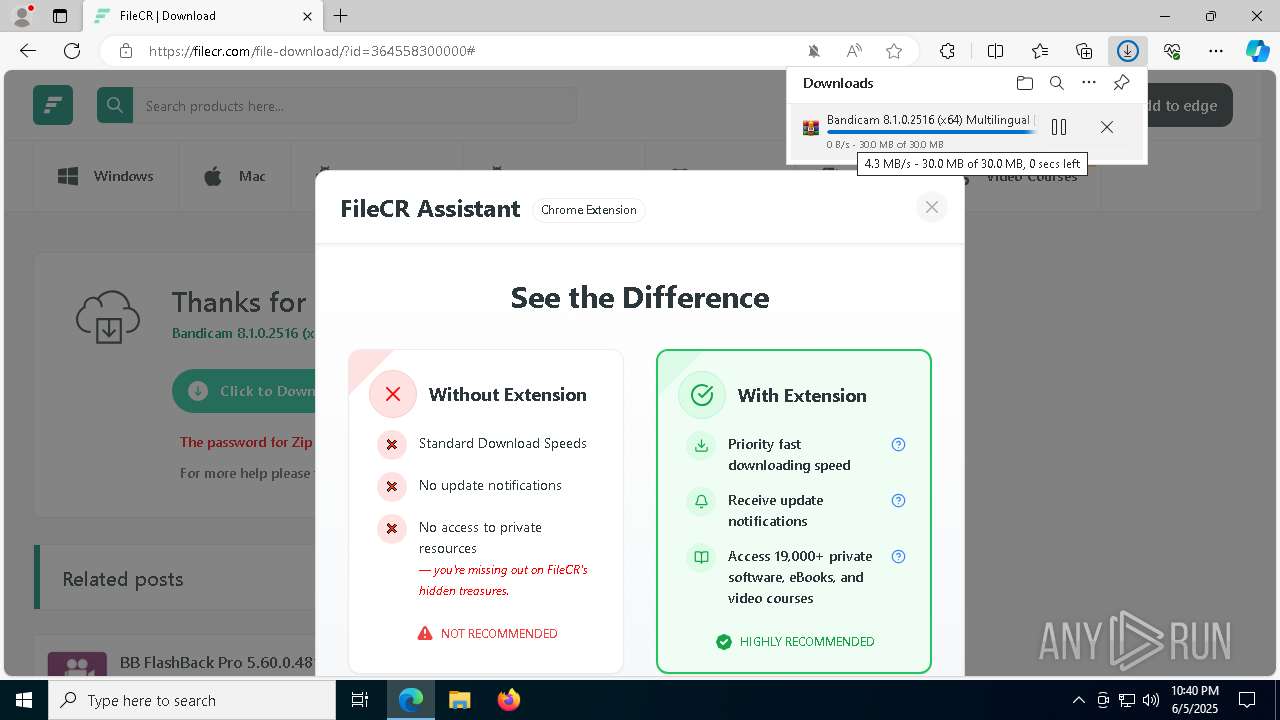Open the Mac category tab
The image size is (1280, 720).
coord(235,177)
